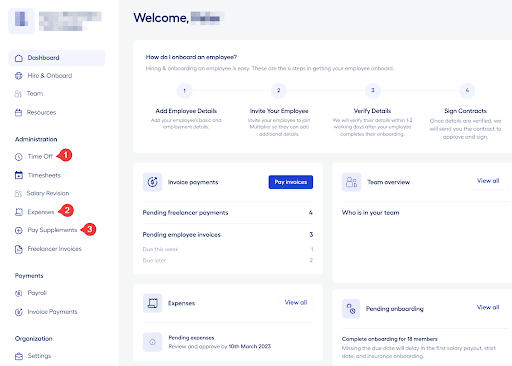Click the Team overview card icon
The width and height of the screenshot is (512, 366).
coord(351,182)
